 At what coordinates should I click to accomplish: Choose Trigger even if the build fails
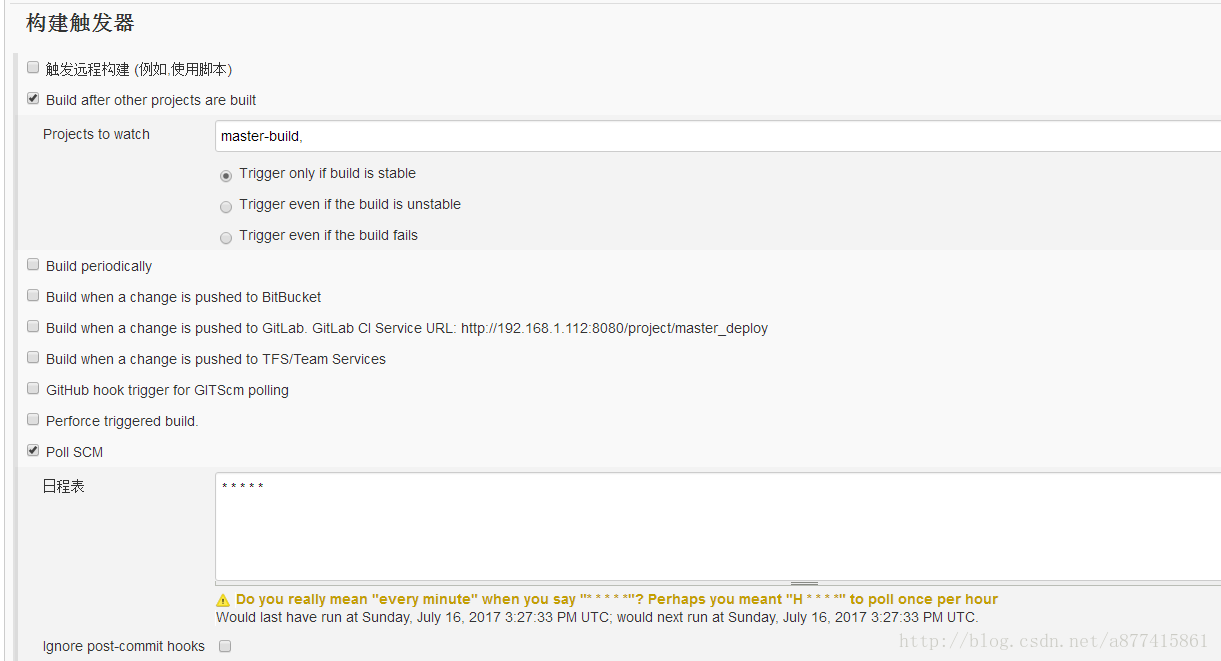226,237
